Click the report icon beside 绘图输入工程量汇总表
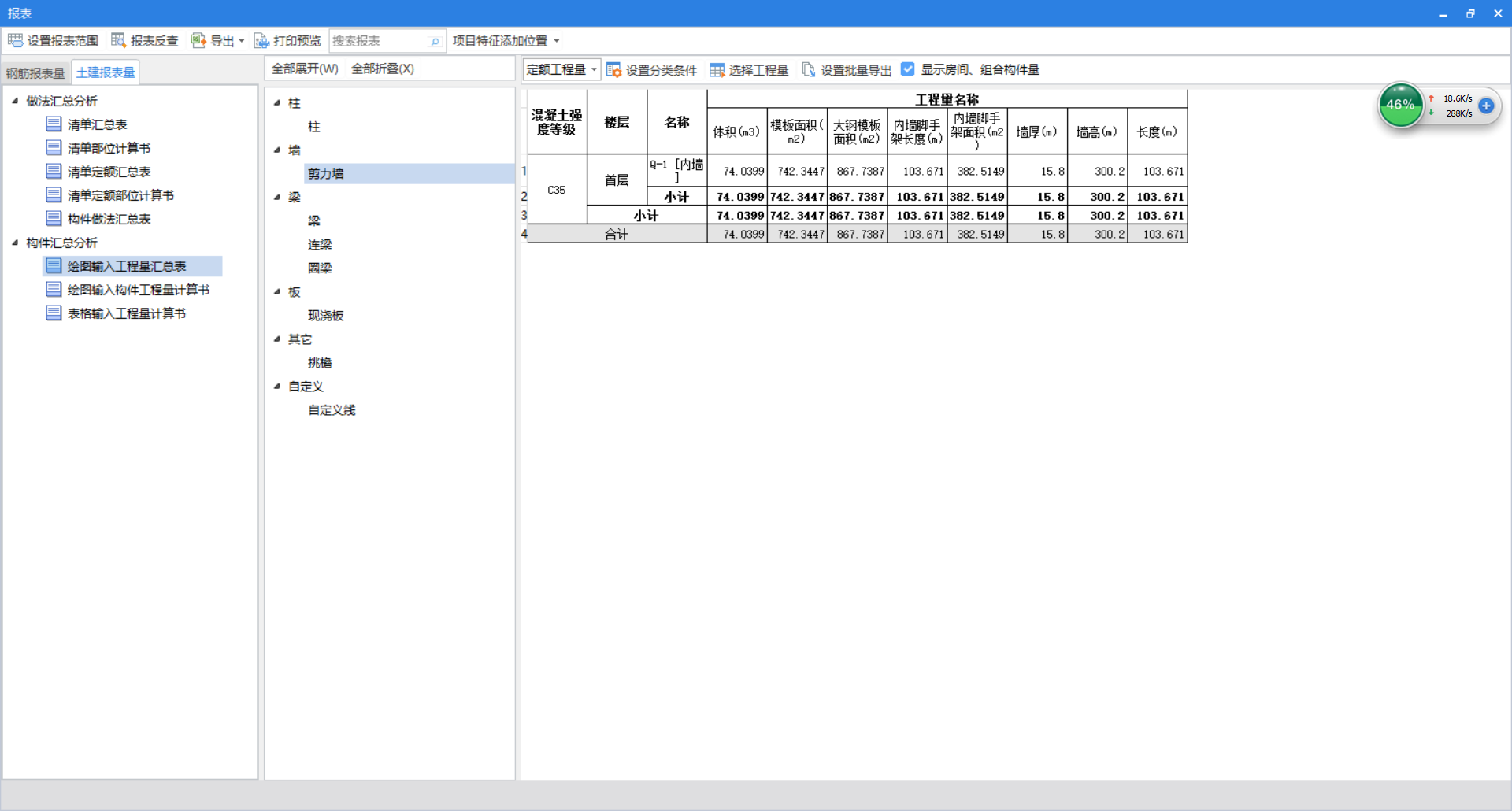The image size is (1512, 811). tap(54, 265)
